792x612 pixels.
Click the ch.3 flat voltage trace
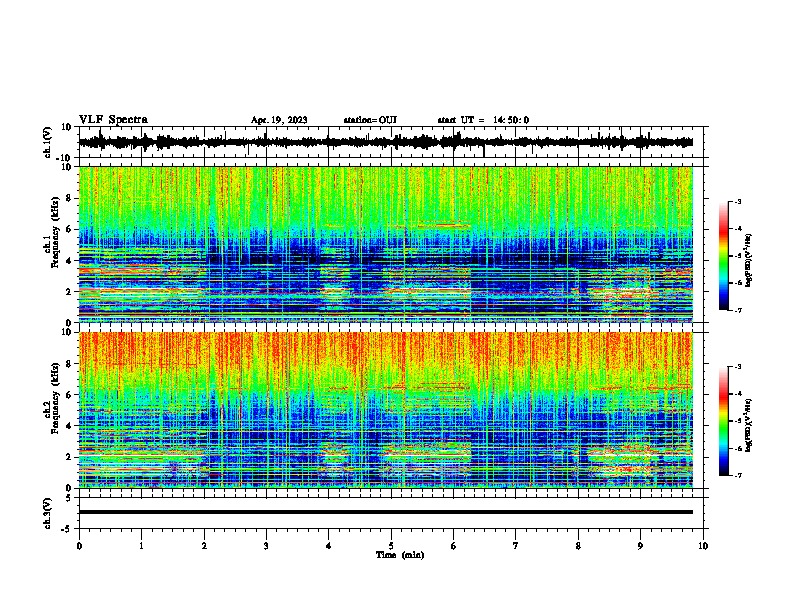click(386, 512)
